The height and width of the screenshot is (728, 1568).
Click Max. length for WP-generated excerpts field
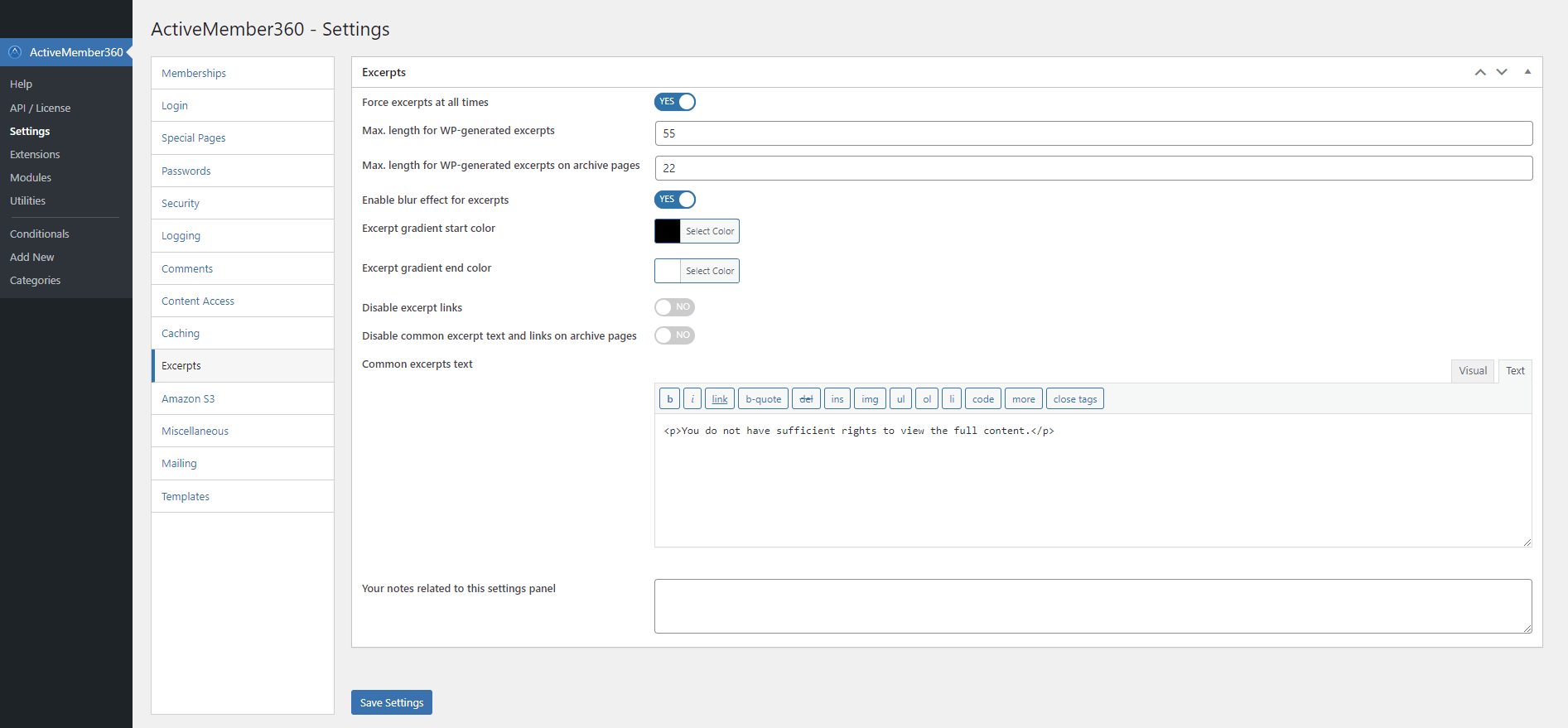(x=1093, y=133)
